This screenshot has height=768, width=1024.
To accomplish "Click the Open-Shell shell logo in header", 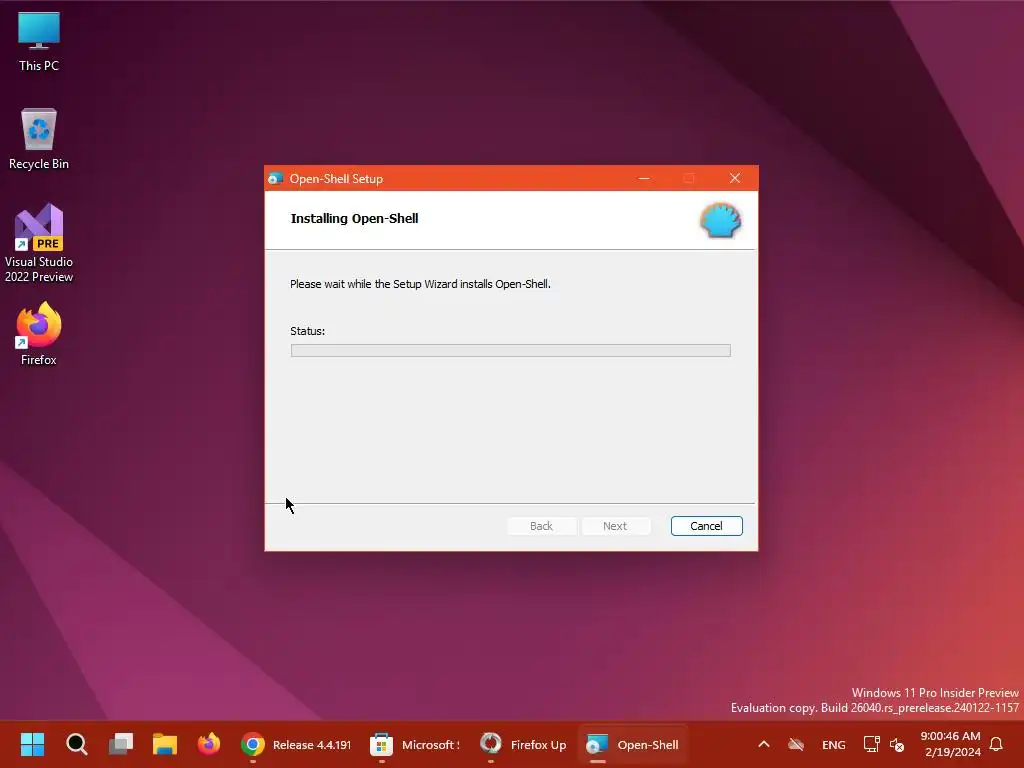I will click(x=720, y=220).
